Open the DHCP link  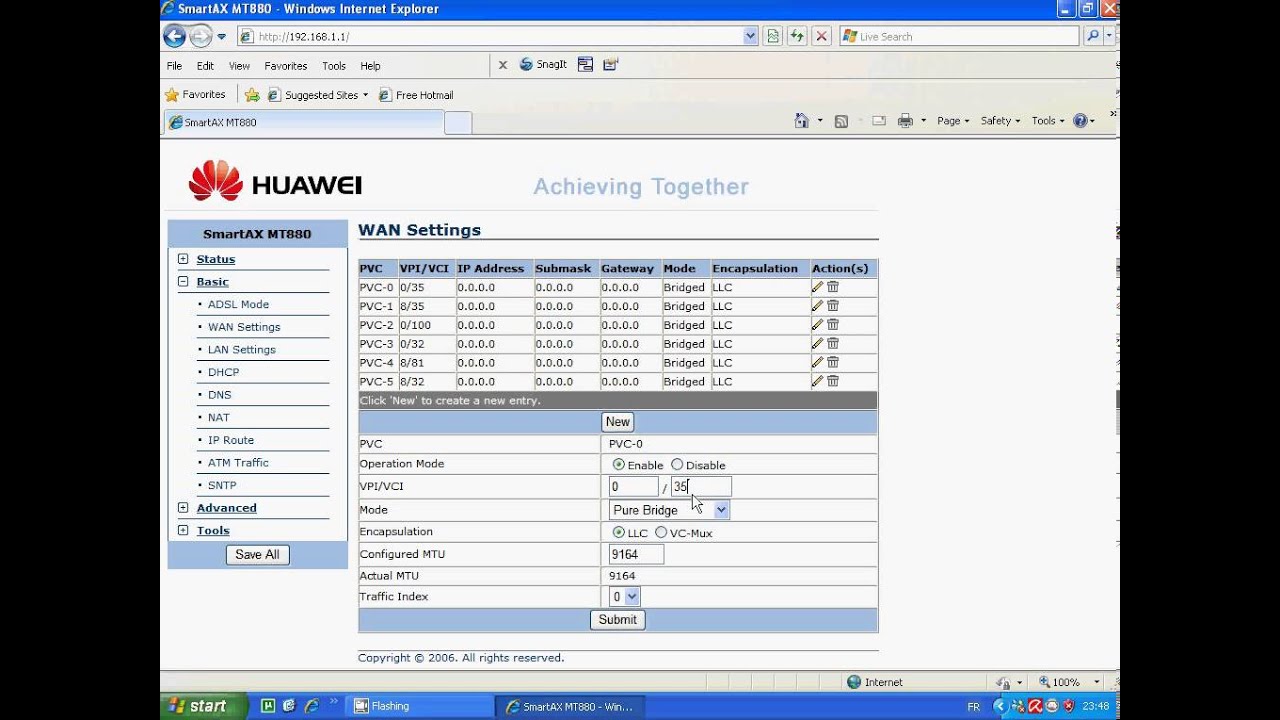tap(224, 372)
